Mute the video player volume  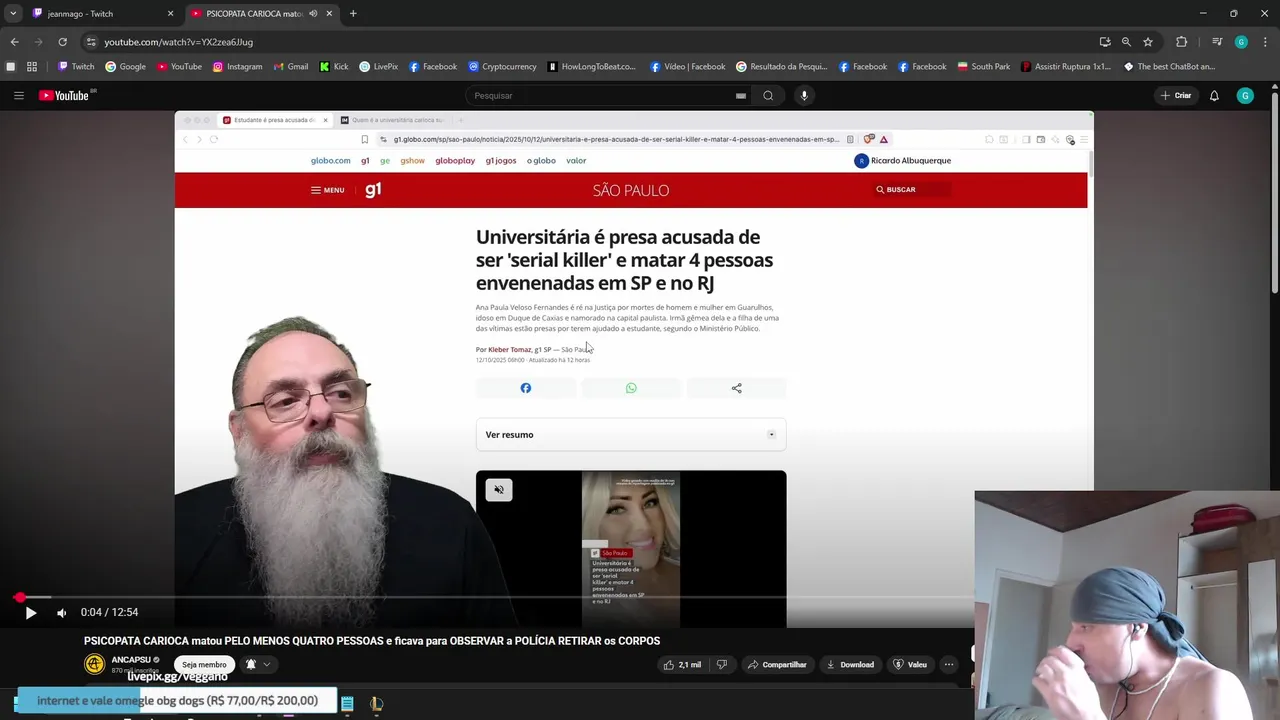(x=61, y=613)
